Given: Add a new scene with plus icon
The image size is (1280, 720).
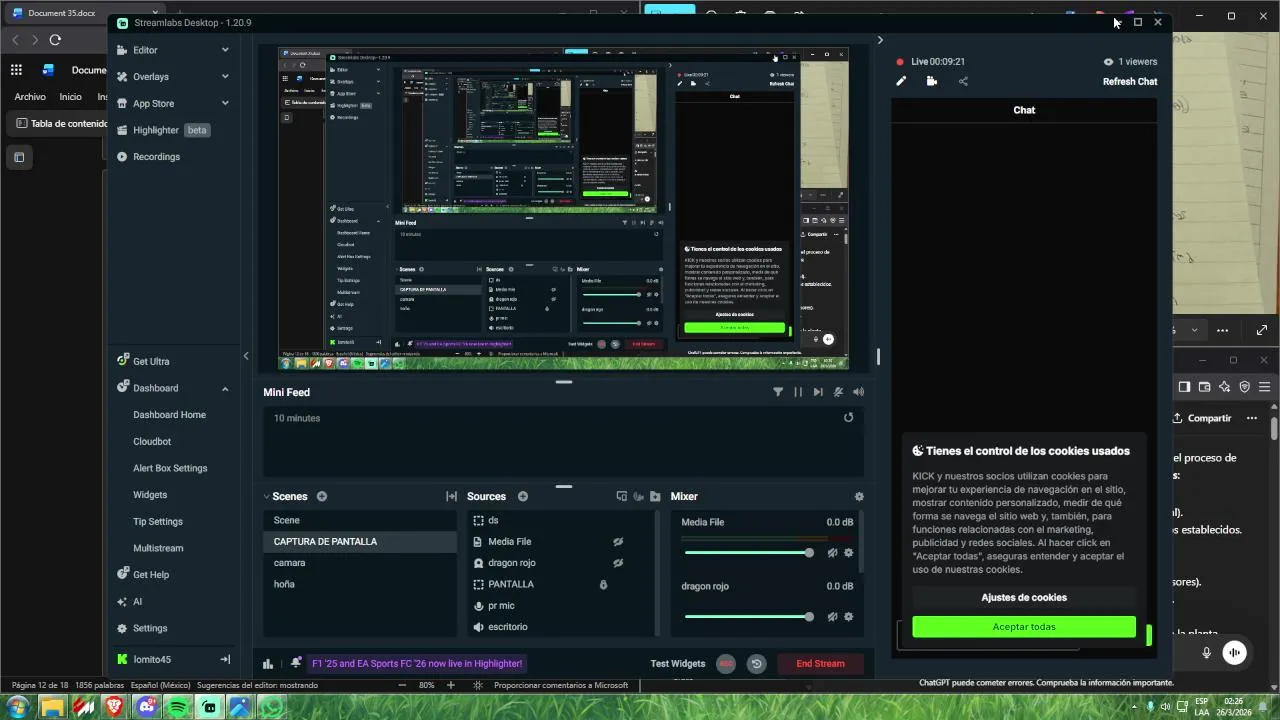Looking at the screenshot, I should pos(322,496).
